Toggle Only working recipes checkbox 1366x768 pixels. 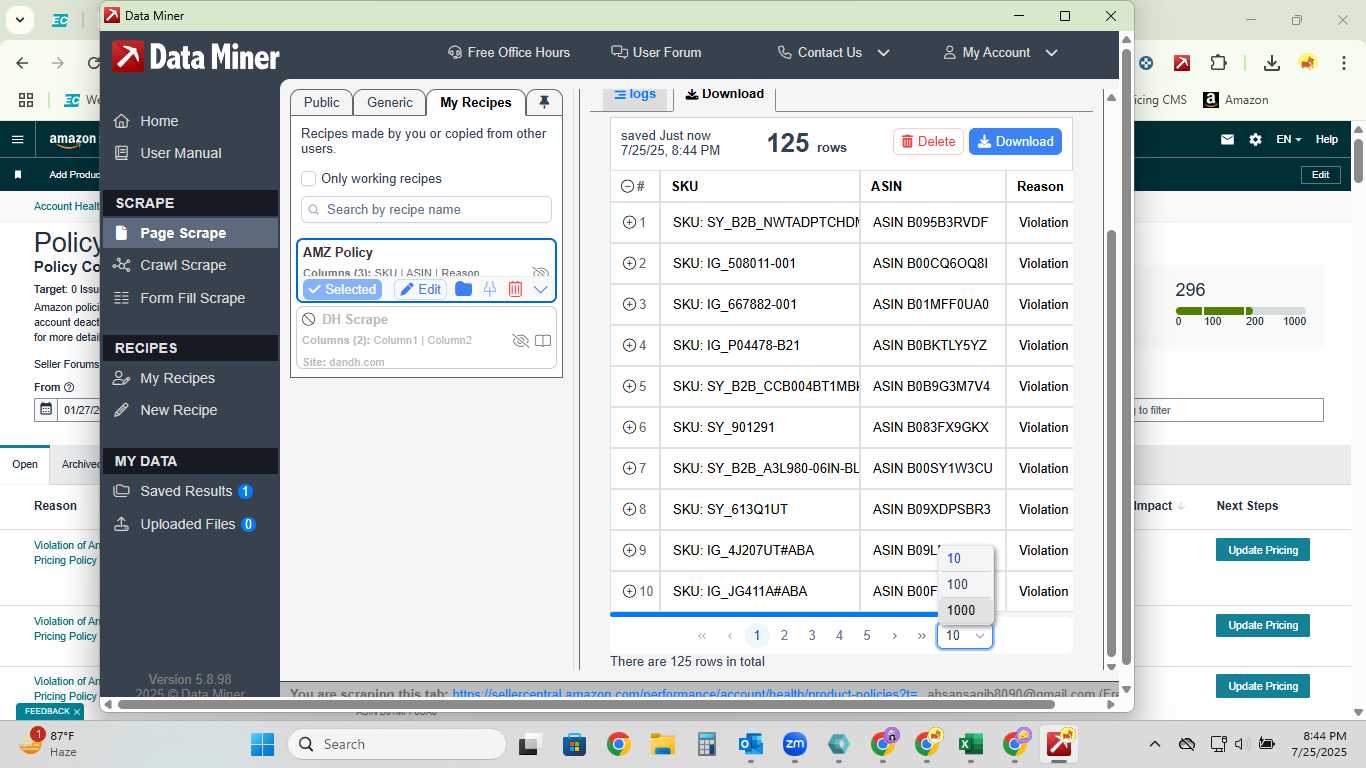[x=309, y=178]
